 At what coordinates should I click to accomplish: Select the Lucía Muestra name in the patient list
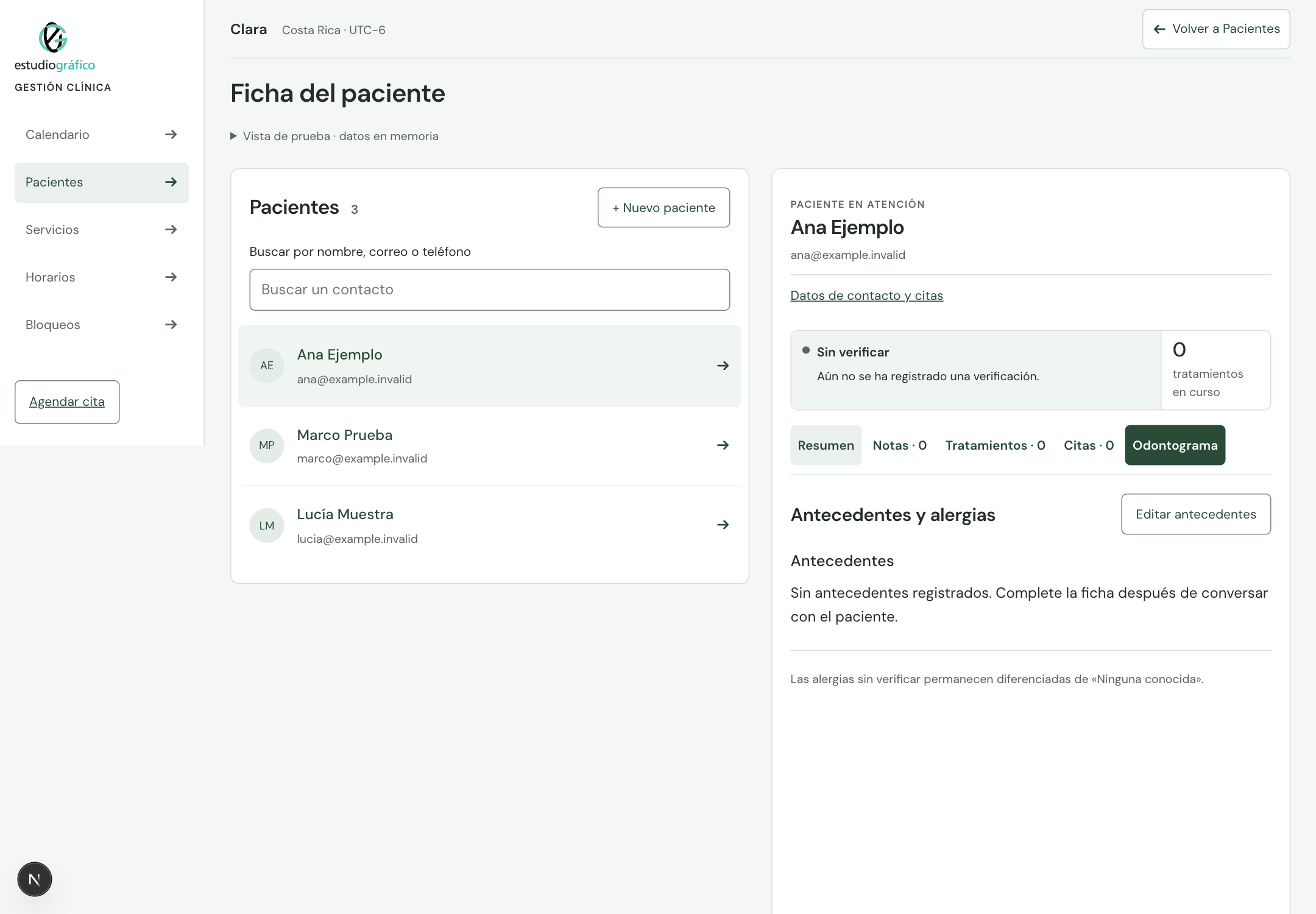click(x=345, y=514)
